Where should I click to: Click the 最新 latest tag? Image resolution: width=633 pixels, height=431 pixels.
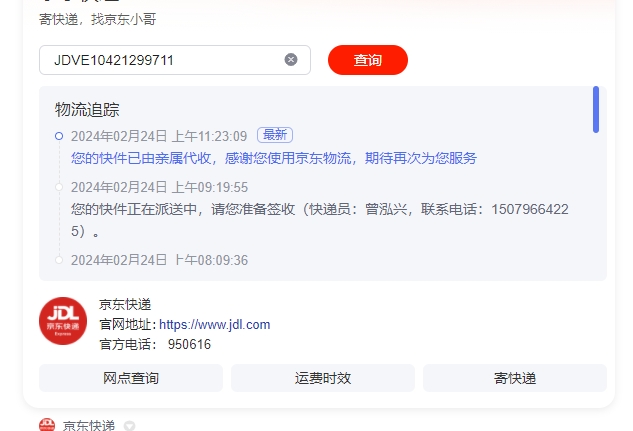(x=275, y=135)
